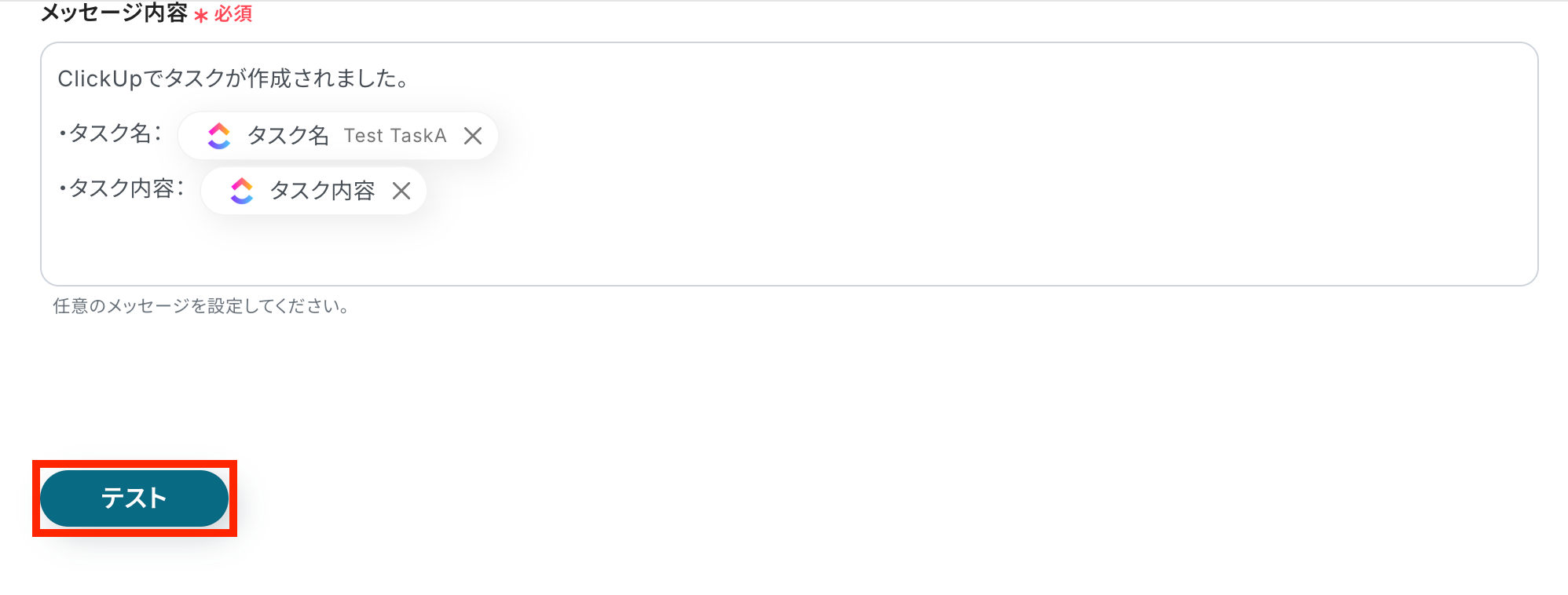
Task: Click the ・タスク内容： prefix text
Action: tap(121, 188)
